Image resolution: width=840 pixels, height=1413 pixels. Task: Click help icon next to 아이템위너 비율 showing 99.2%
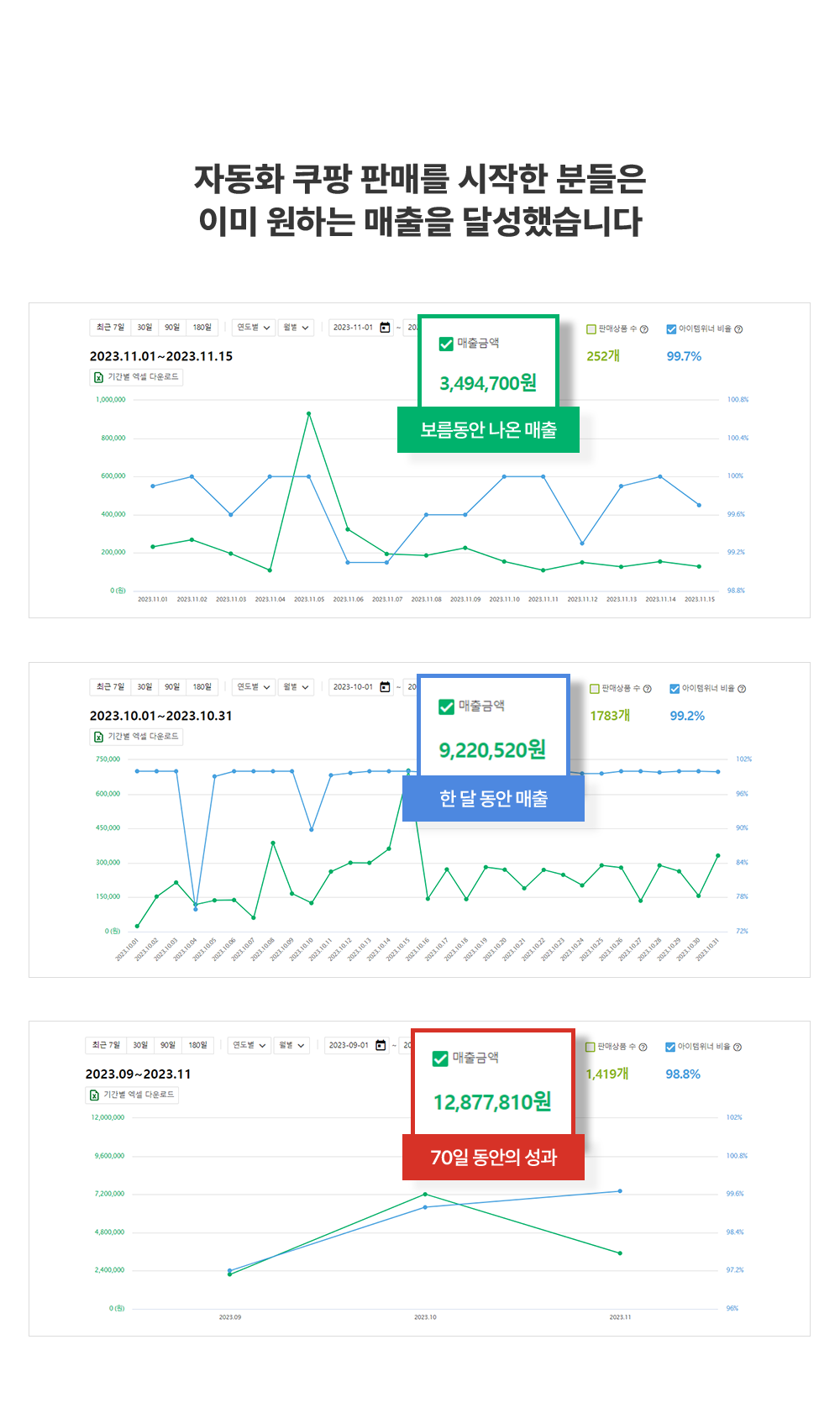pos(742,689)
